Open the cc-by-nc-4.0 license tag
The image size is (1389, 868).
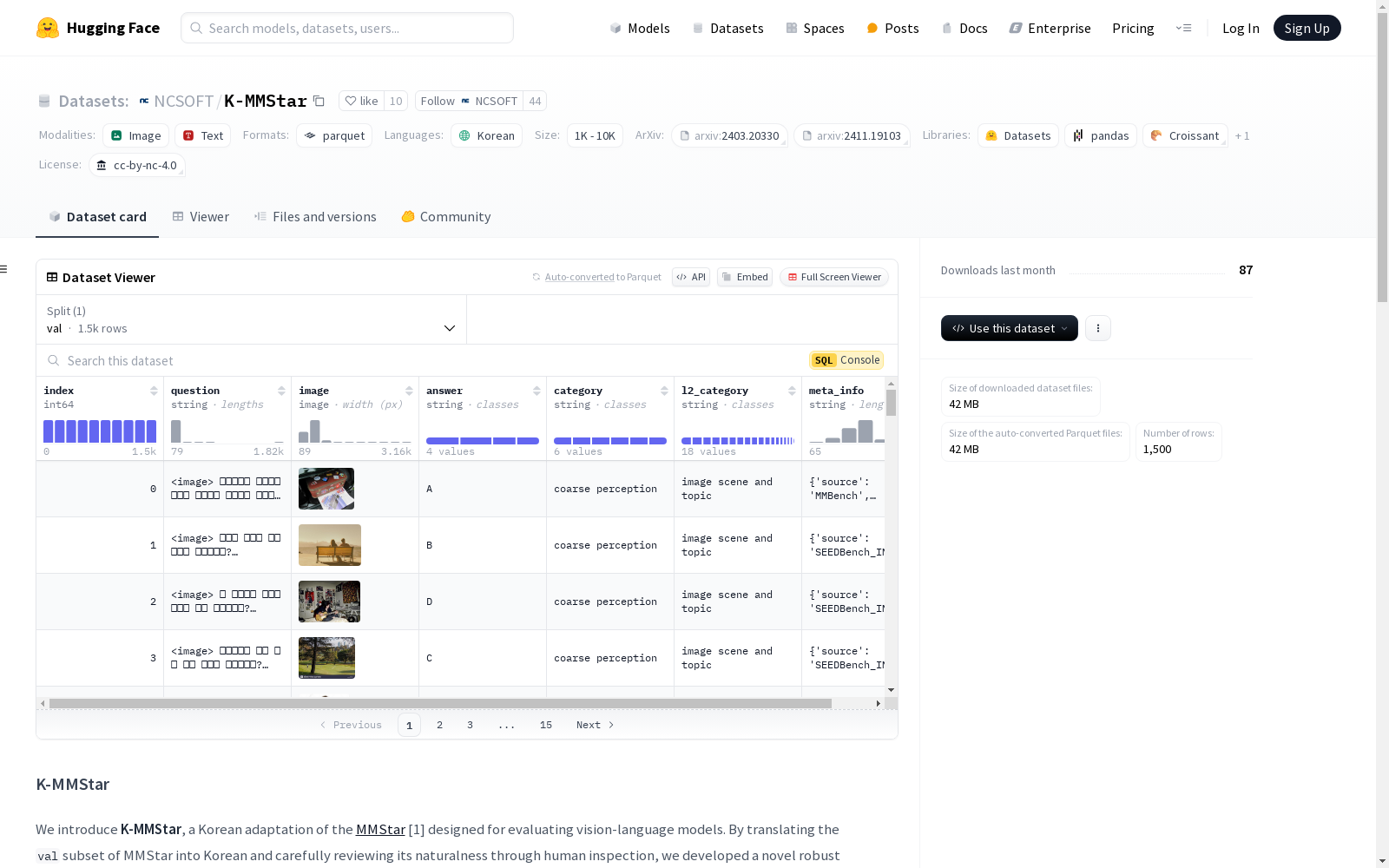pyautogui.click(x=137, y=165)
